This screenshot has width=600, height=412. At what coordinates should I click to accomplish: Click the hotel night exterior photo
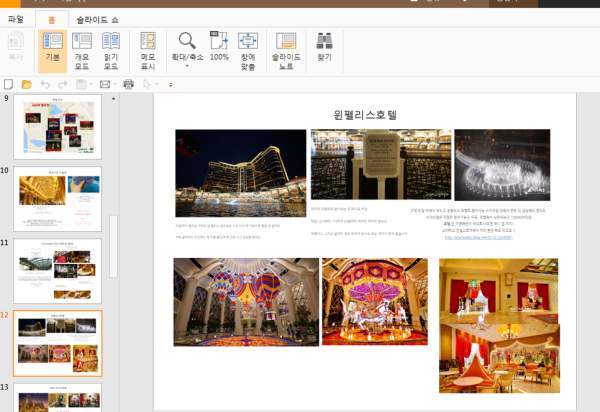coord(241,173)
